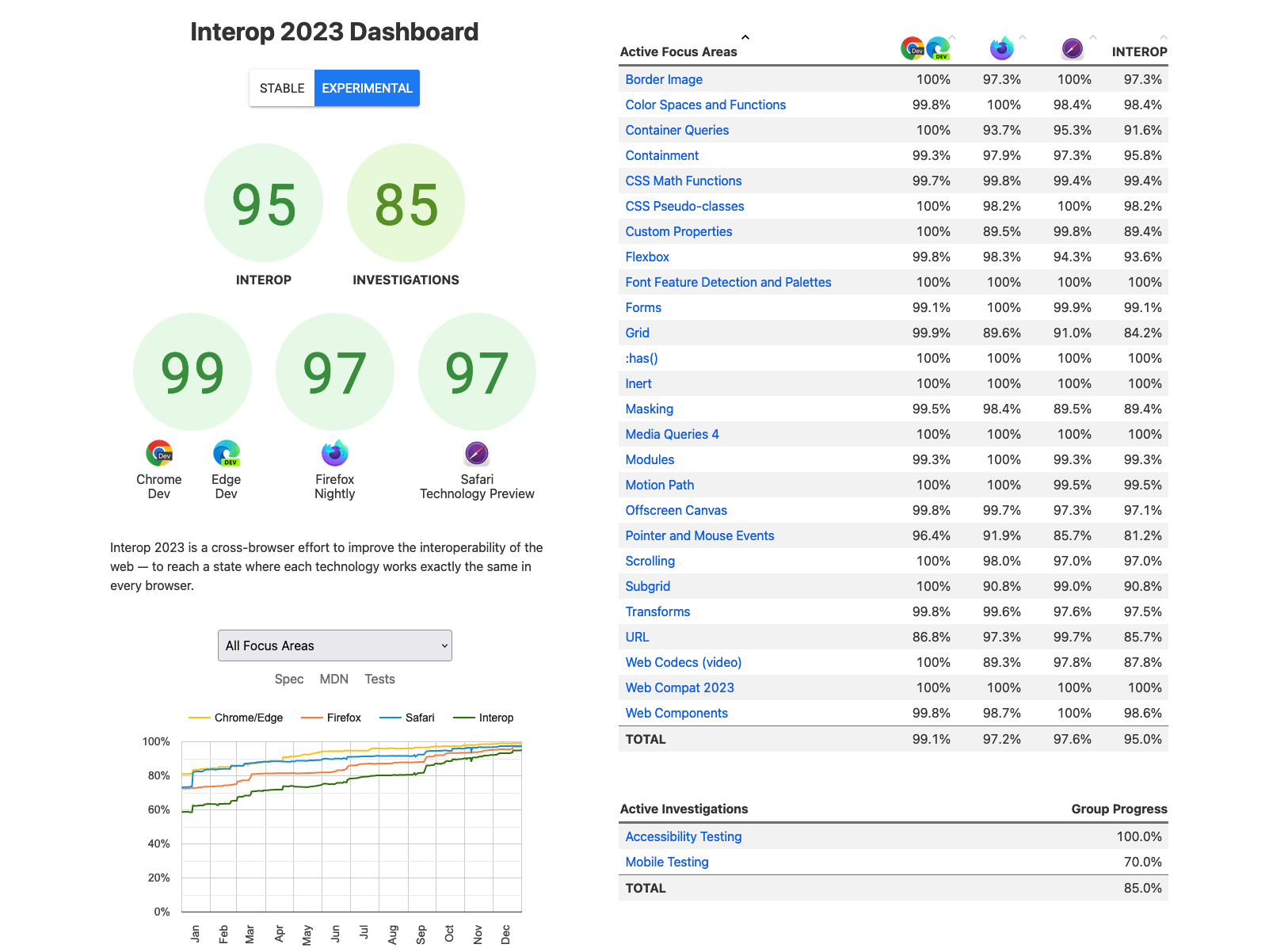Click the yellow Chrome/Edge legend swatch
Viewport: 1269px width, 952px height.
[200, 718]
